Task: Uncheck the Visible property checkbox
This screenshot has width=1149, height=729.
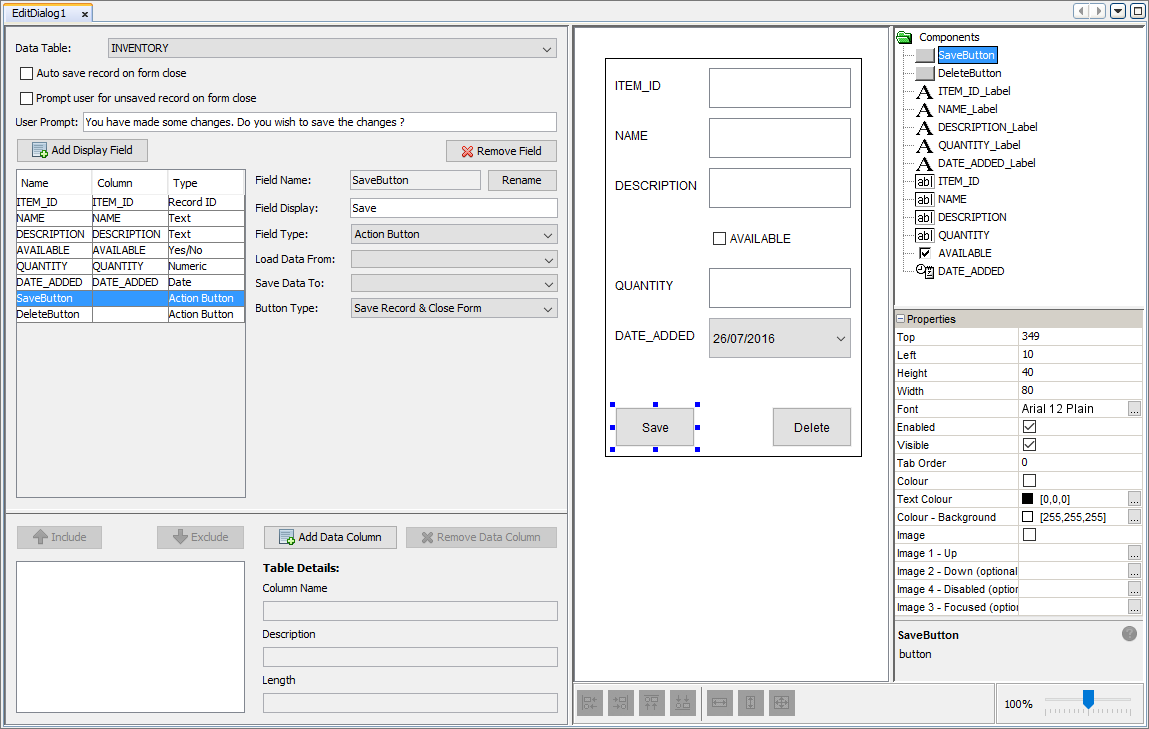Action: (x=1029, y=445)
